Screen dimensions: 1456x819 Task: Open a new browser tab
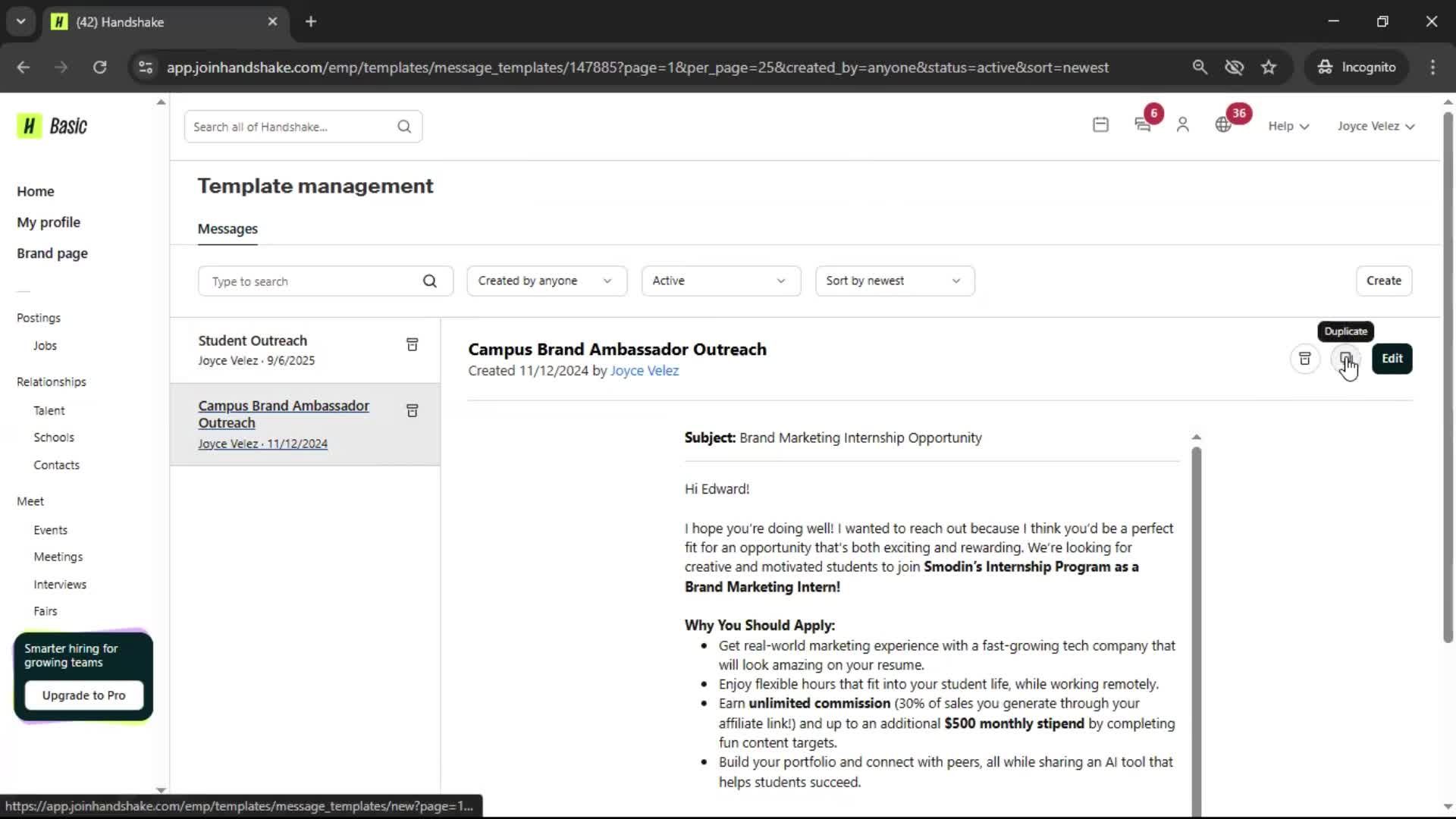coord(311,21)
